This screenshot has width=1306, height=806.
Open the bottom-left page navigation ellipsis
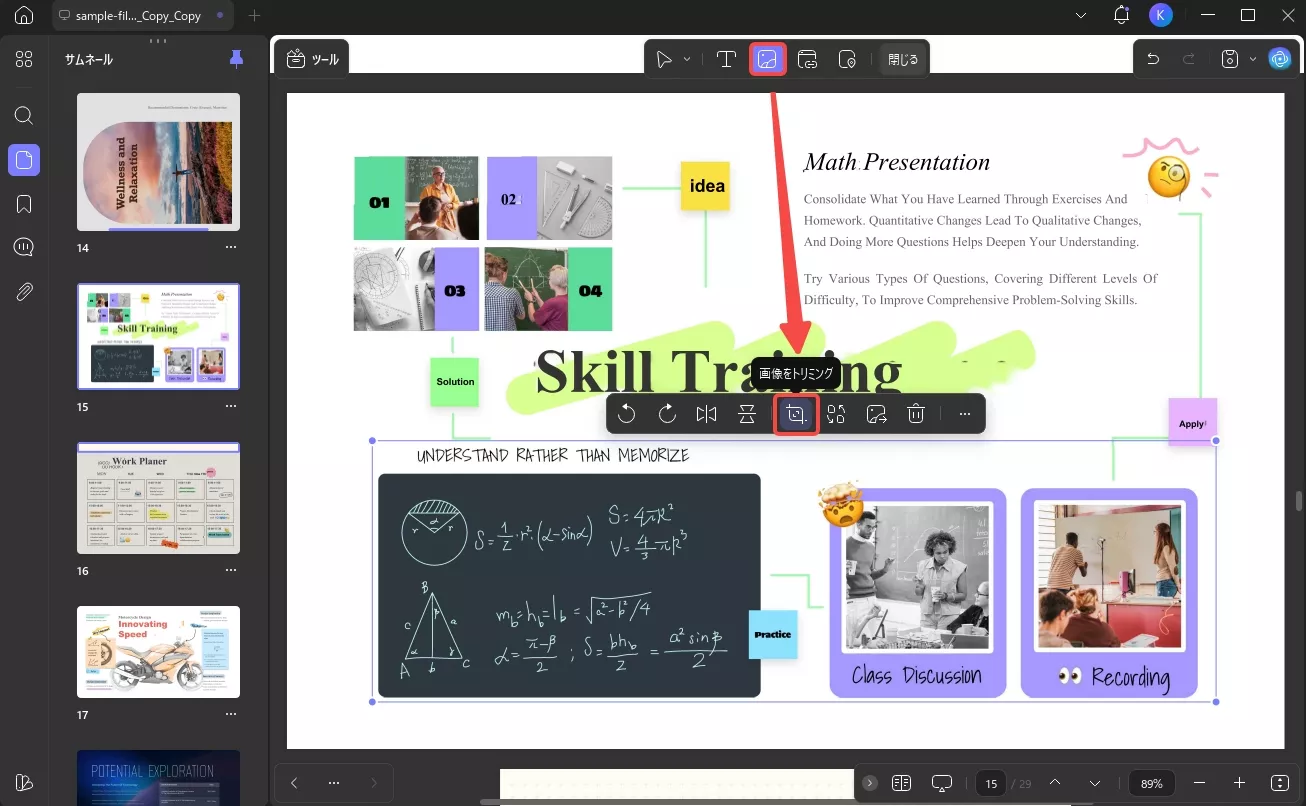pyautogui.click(x=334, y=783)
